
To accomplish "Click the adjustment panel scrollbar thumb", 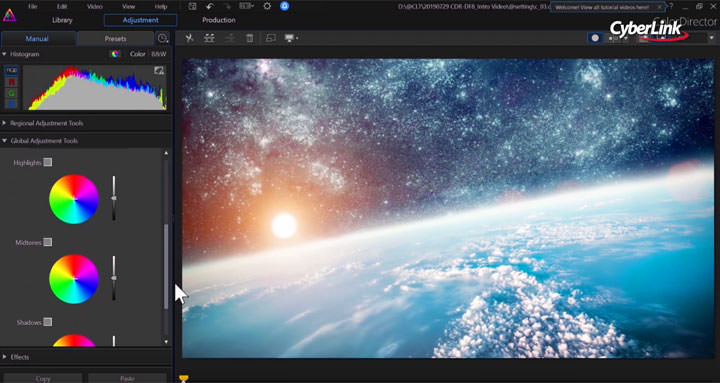I will coord(166,266).
